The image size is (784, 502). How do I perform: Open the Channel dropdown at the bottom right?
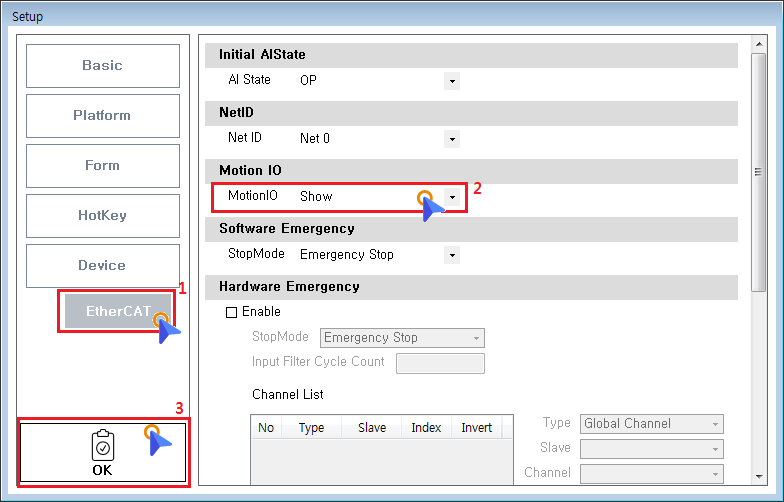pyautogui.click(x=652, y=473)
